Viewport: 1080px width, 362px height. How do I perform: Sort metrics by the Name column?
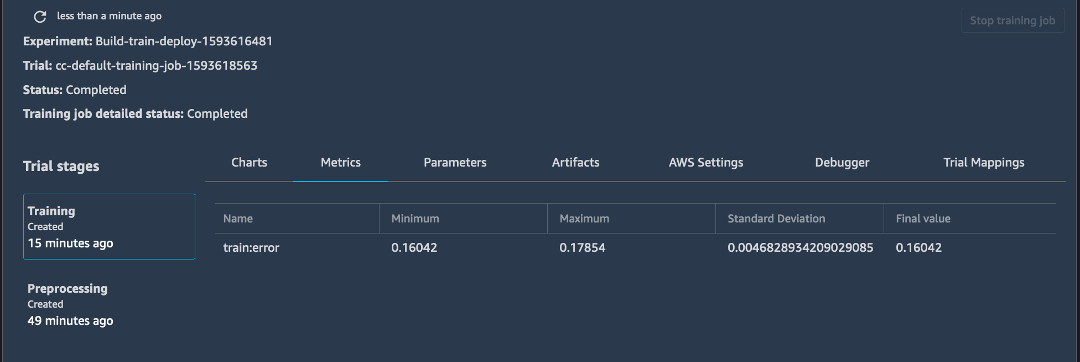tap(238, 219)
